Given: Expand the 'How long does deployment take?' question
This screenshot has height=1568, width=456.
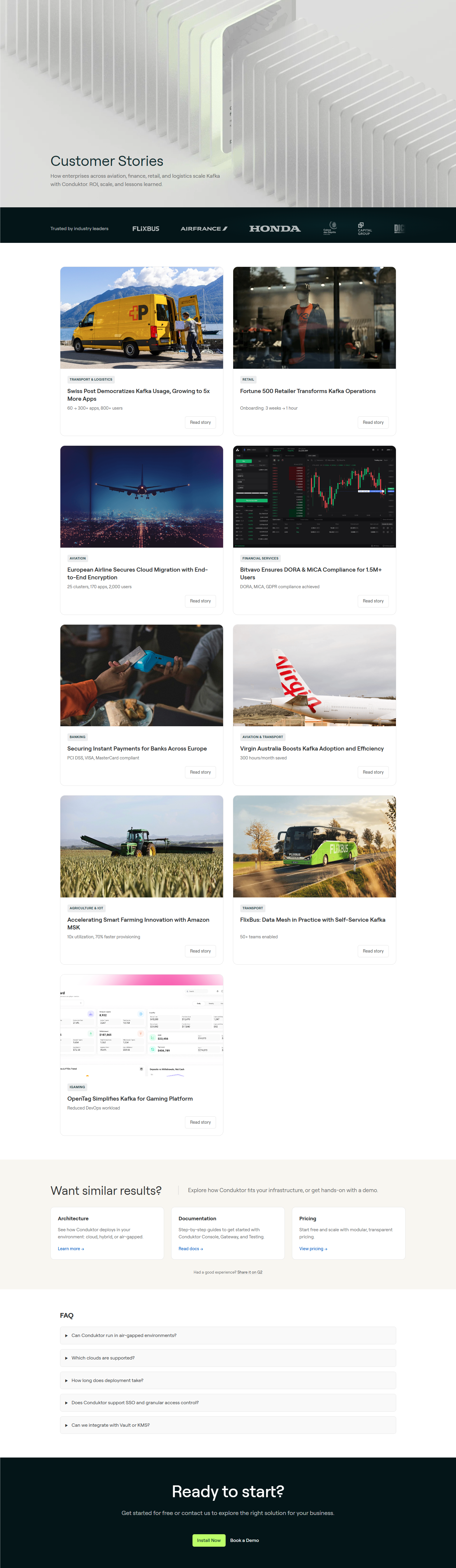Looking at the screenshot, I should [228, 1380].
